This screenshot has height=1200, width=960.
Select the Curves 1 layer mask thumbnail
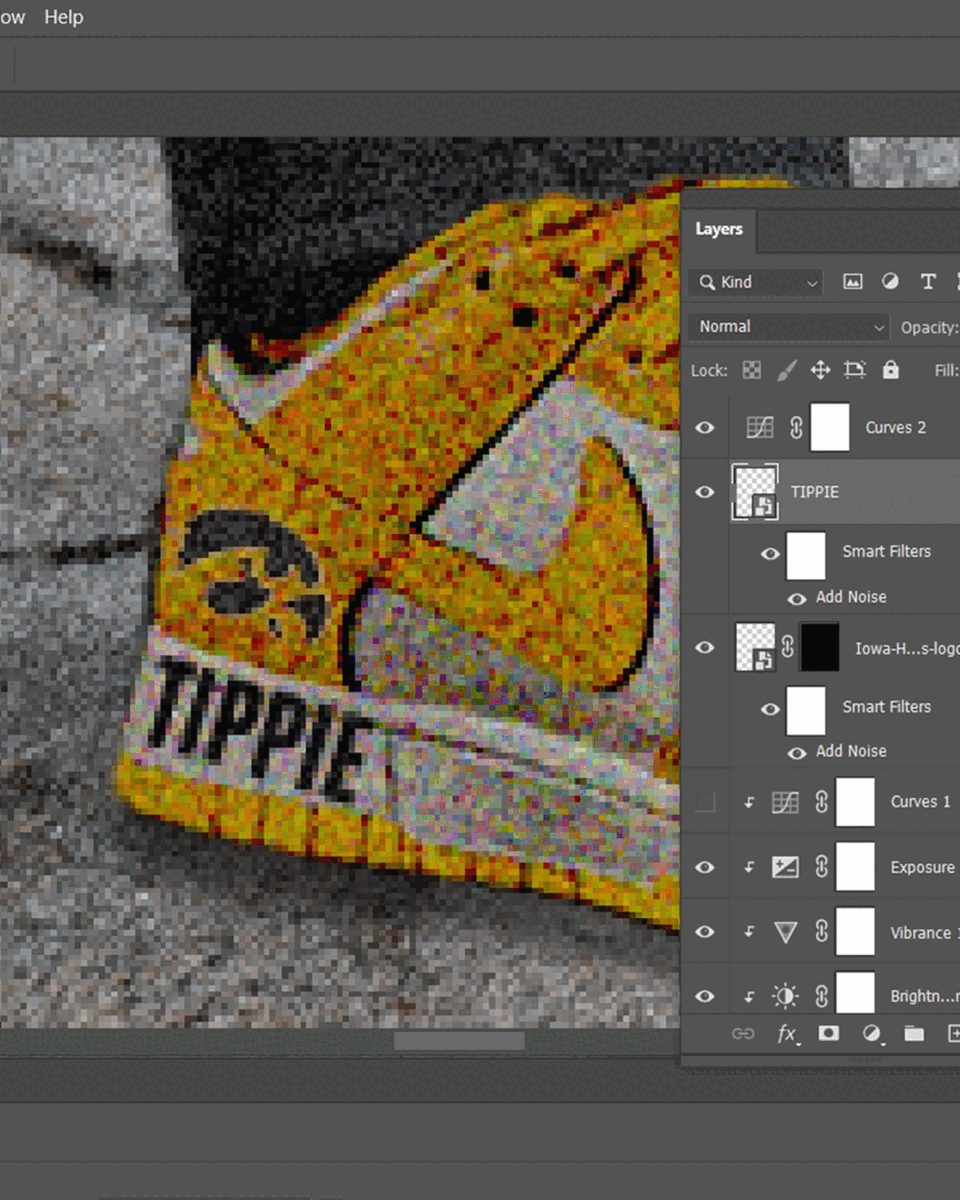click(855, 802)
